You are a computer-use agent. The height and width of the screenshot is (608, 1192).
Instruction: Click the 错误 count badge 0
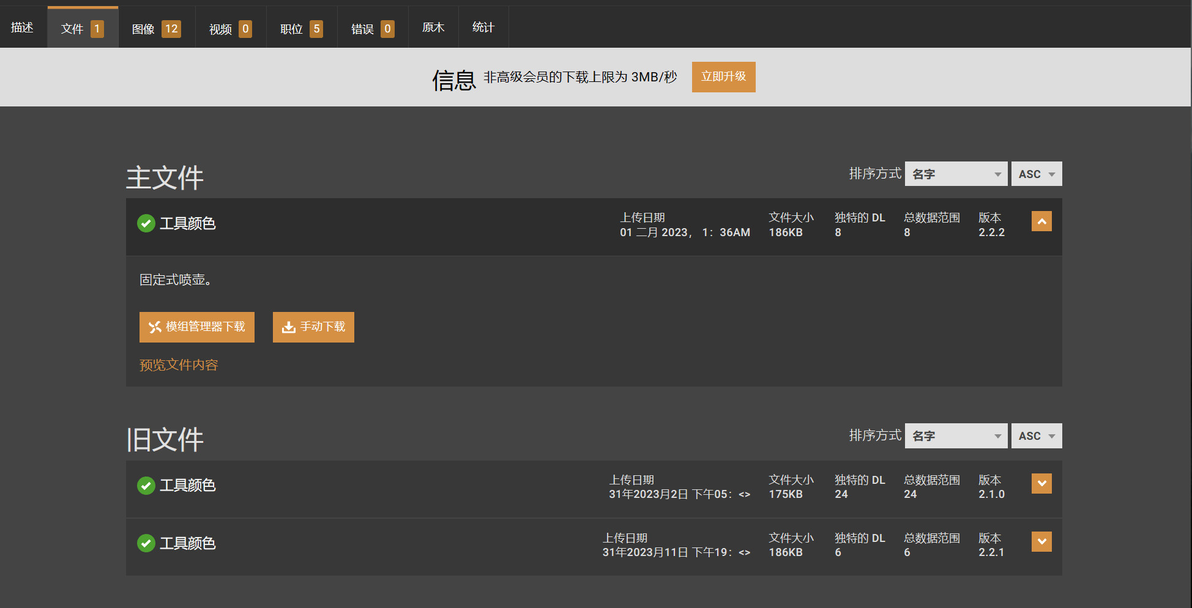[387, 29]
